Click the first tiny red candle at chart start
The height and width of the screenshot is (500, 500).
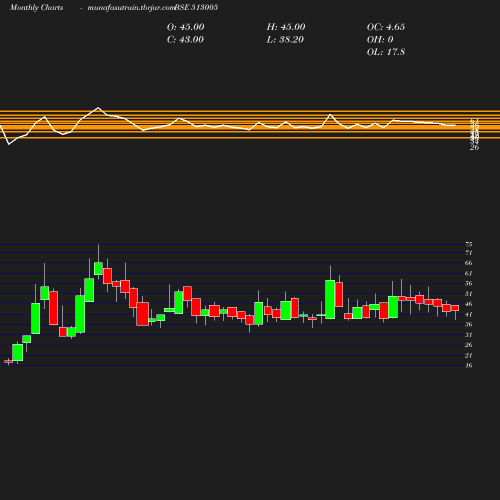(x=8, y=361)
